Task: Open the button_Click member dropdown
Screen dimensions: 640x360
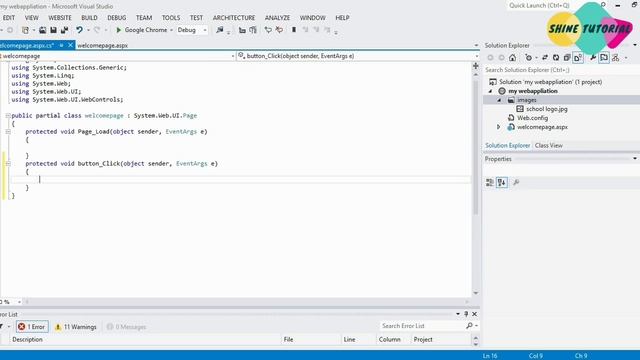Action: (x=476, y=56)
